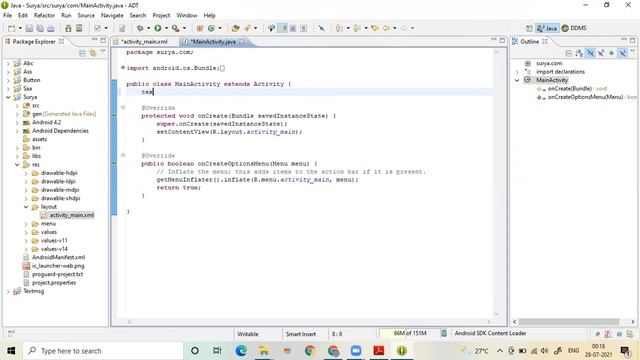This screenshot has height=360, width=640.
Task: Click the heap memory usage bar
Action: (409, 333)
